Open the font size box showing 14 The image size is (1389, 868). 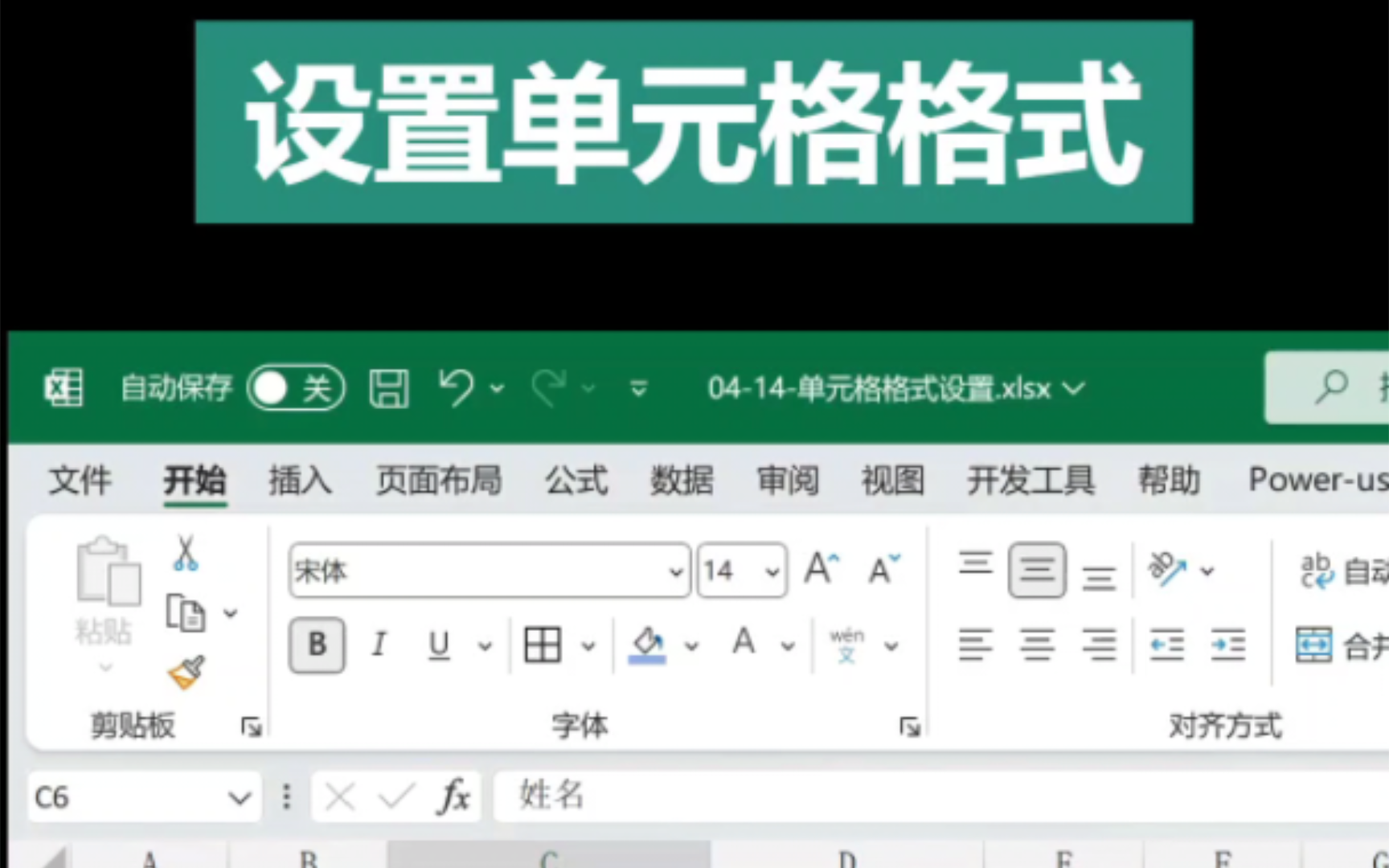click(x=742, y=571)
